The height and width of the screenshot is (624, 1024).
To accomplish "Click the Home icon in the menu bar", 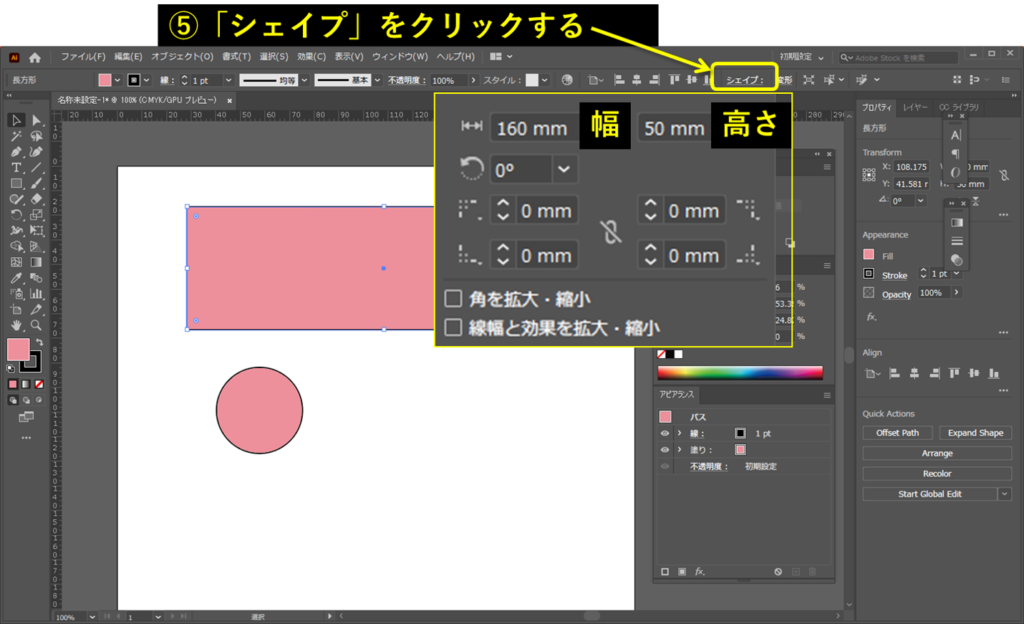I will pos(36,57).
